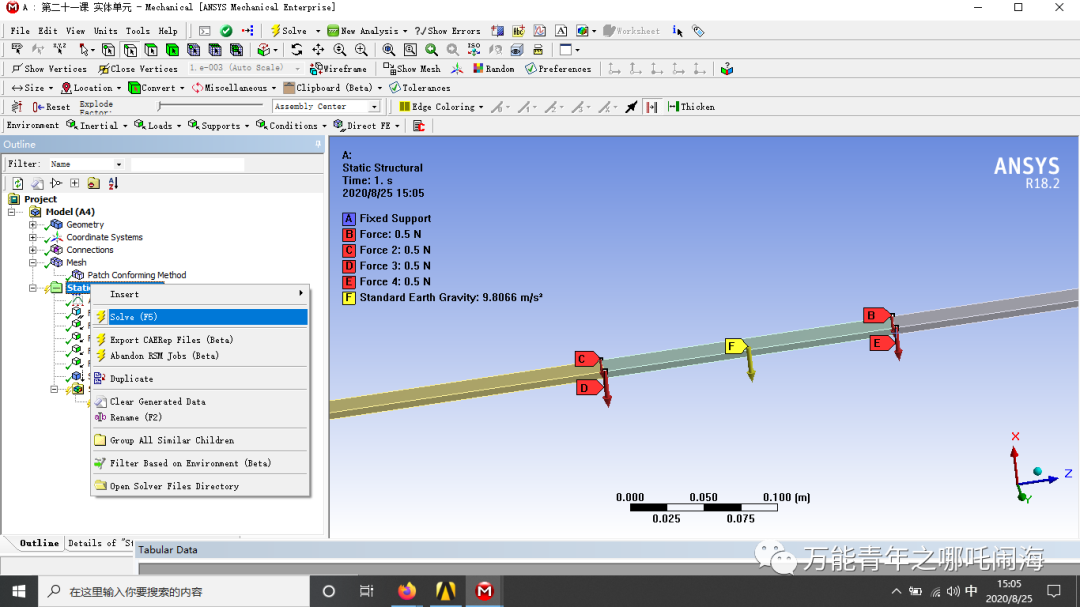Collapse the Mesh tree node
This screenshot has width=1080, height=607.
coord(32,263)
